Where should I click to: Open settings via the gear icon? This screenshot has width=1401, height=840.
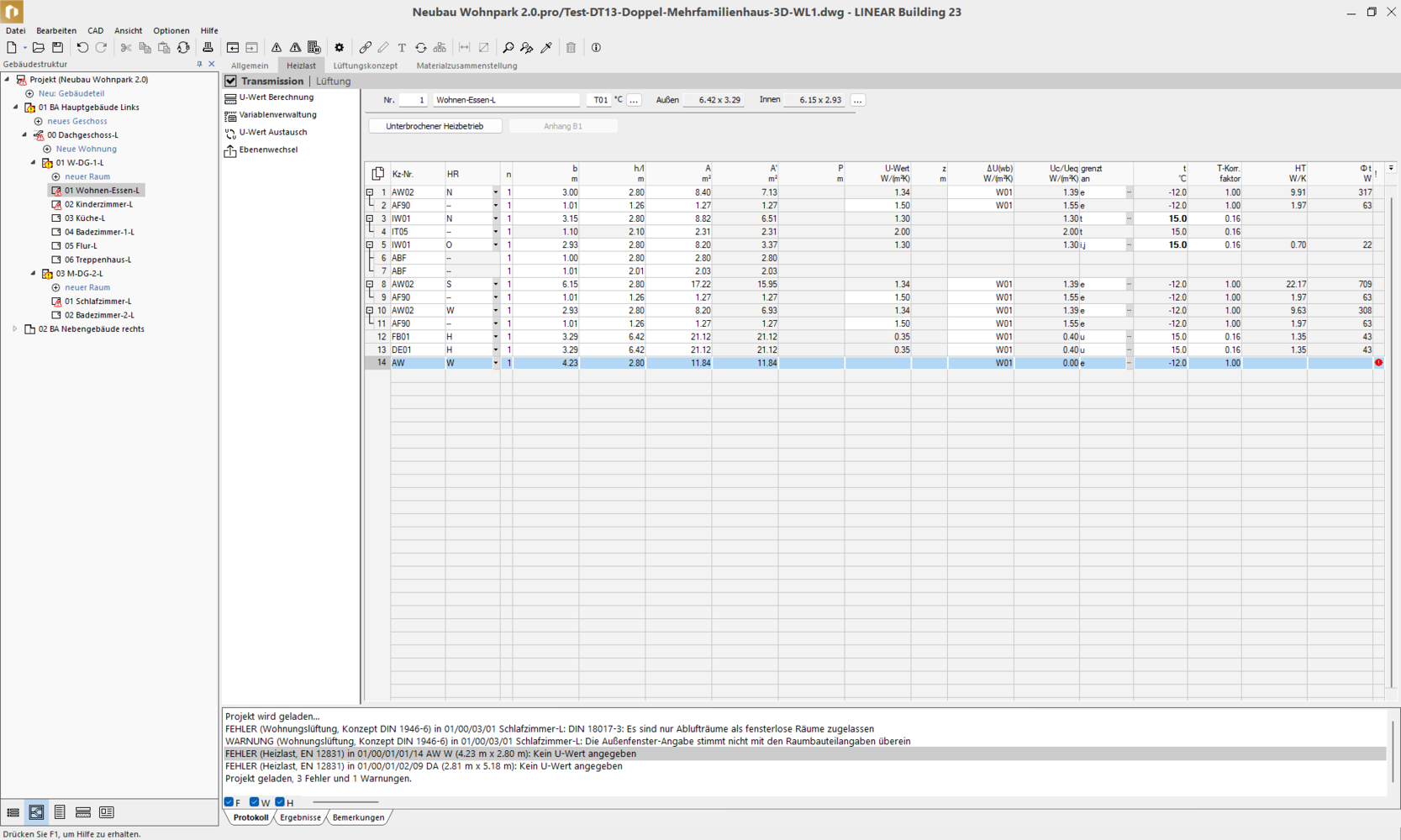pos(339,48)
